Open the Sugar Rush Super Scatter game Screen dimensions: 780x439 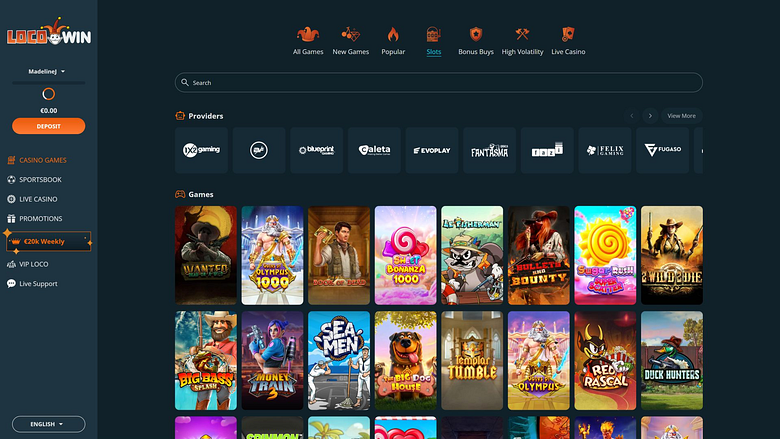605,255
